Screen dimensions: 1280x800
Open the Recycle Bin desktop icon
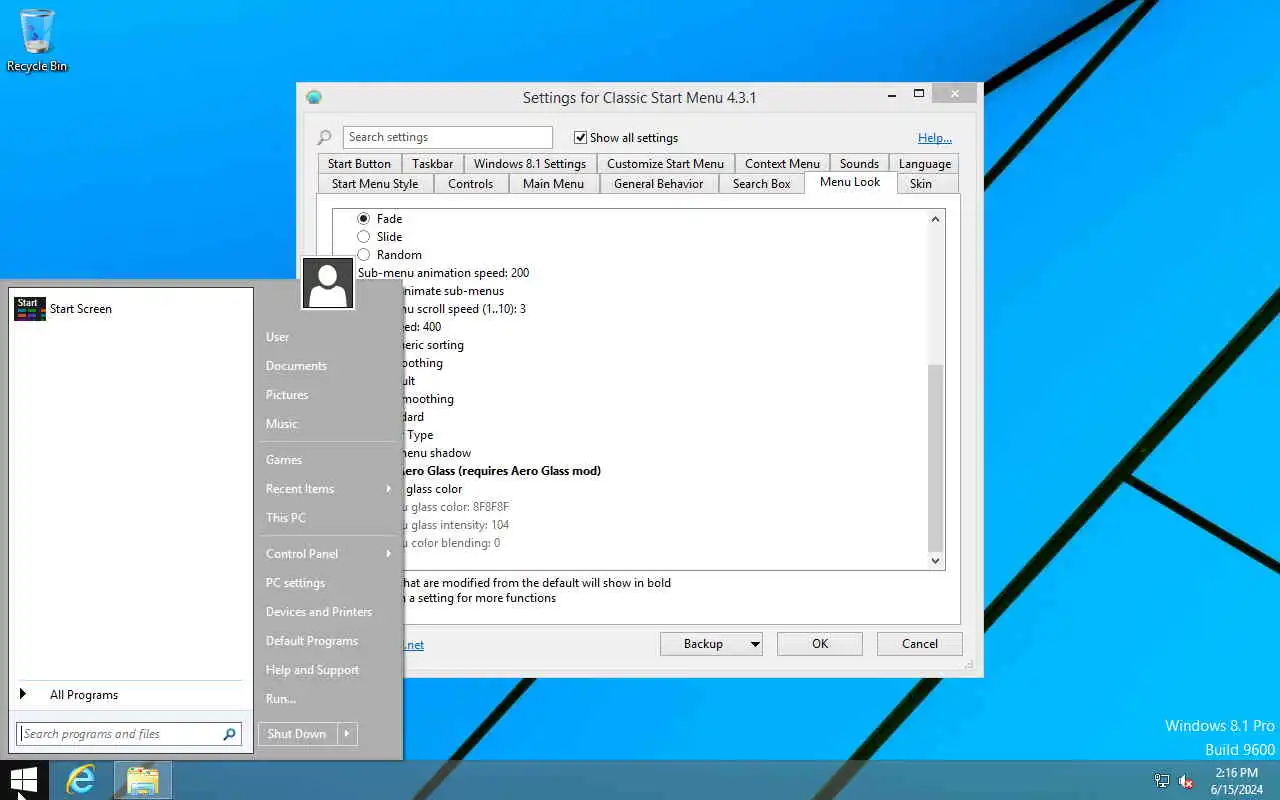[x=37, y=40]
